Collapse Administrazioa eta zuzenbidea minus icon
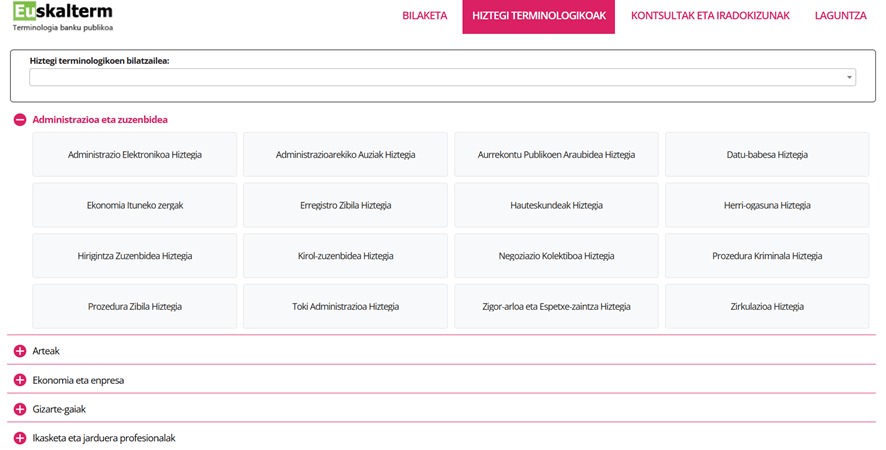The image size is (886, 450). tap(19, 120)
